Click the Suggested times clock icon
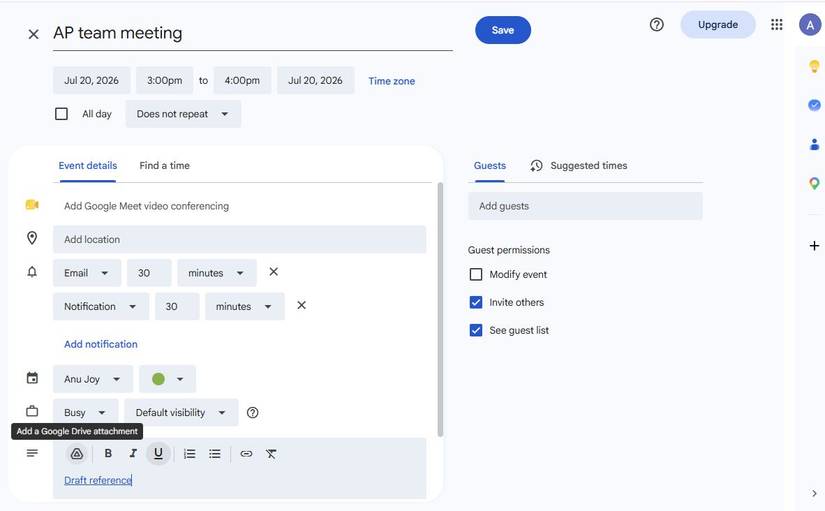The width and height of the screenshot is (825, 511). coord(536,166)
